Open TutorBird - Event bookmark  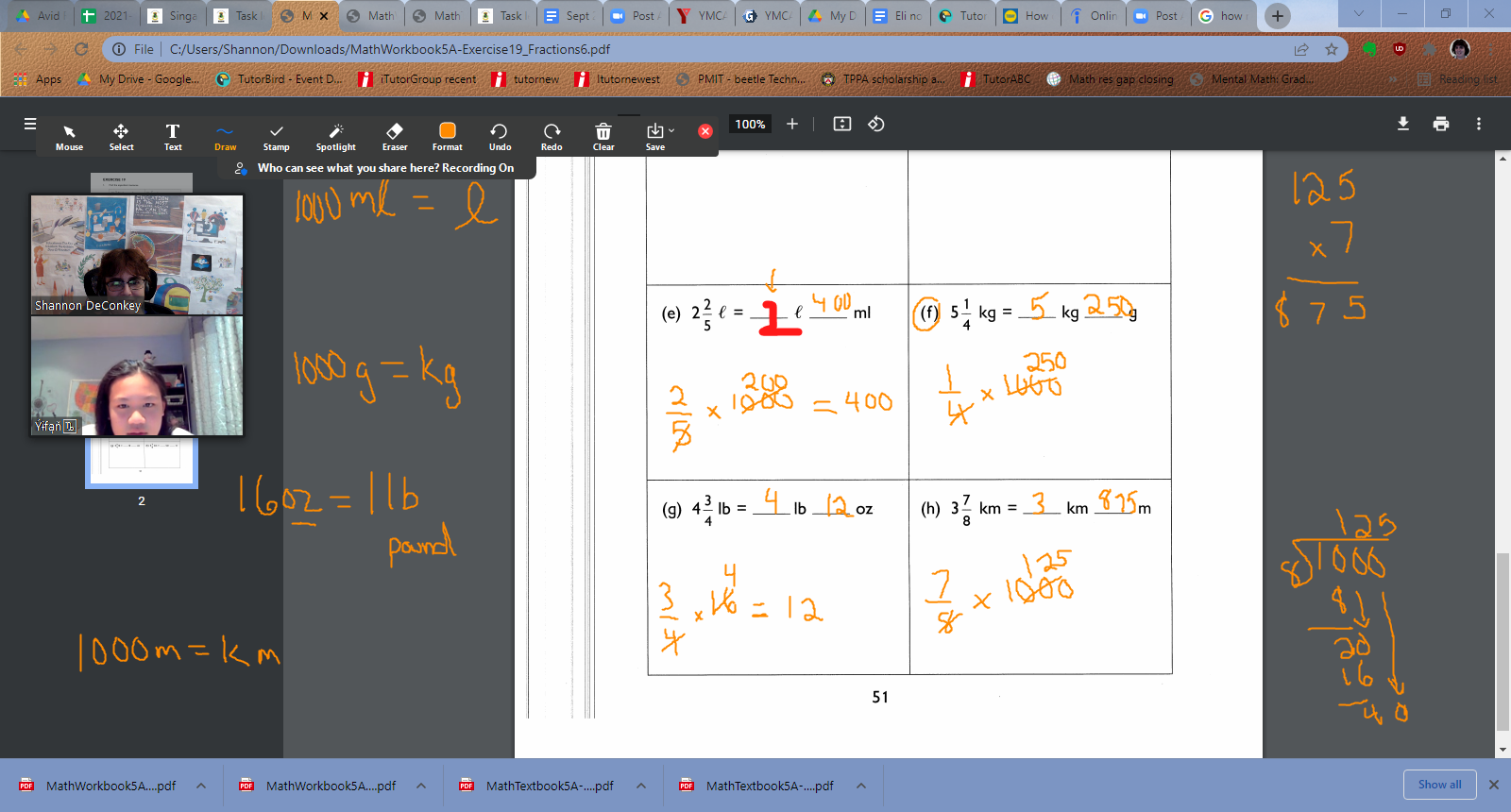pos(280,79)
